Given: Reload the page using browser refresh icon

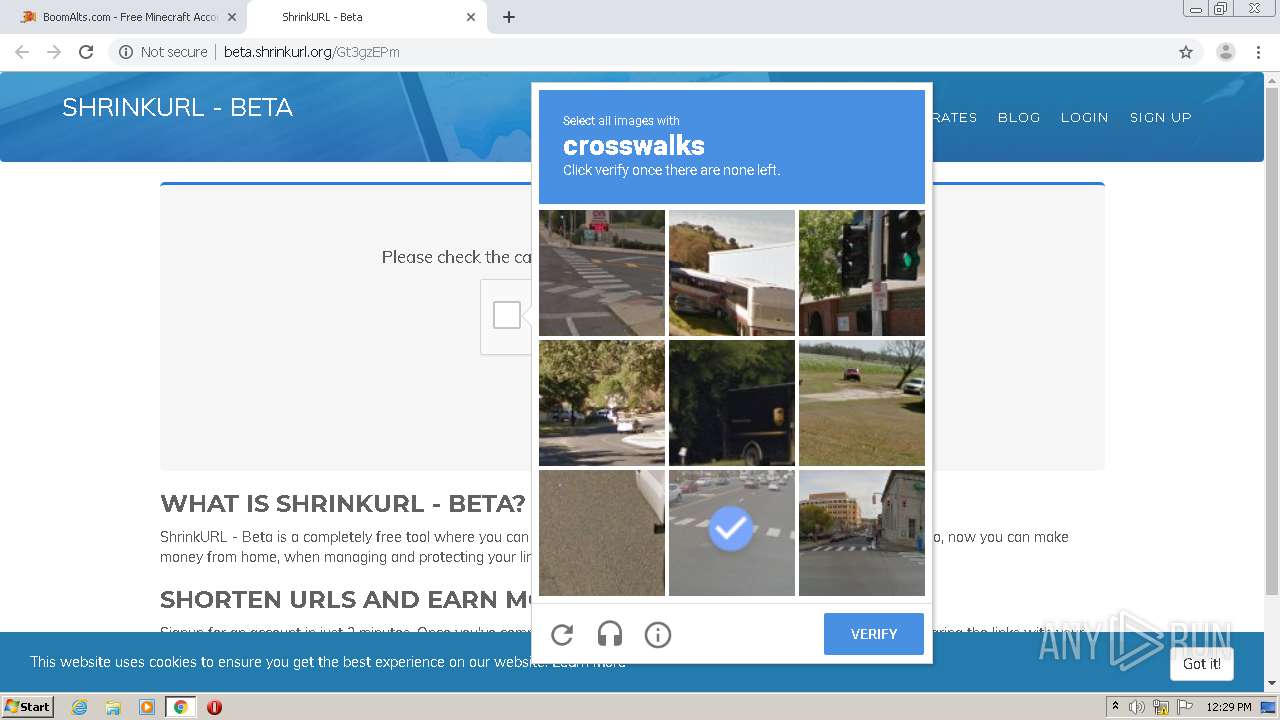Looking at the screenshot, I should pyautogui.click(x=86, y=52).
